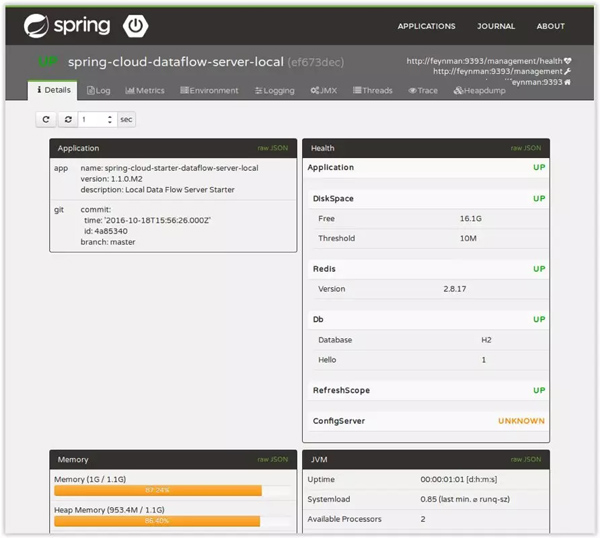Open the Logging tab

(275, 90)
